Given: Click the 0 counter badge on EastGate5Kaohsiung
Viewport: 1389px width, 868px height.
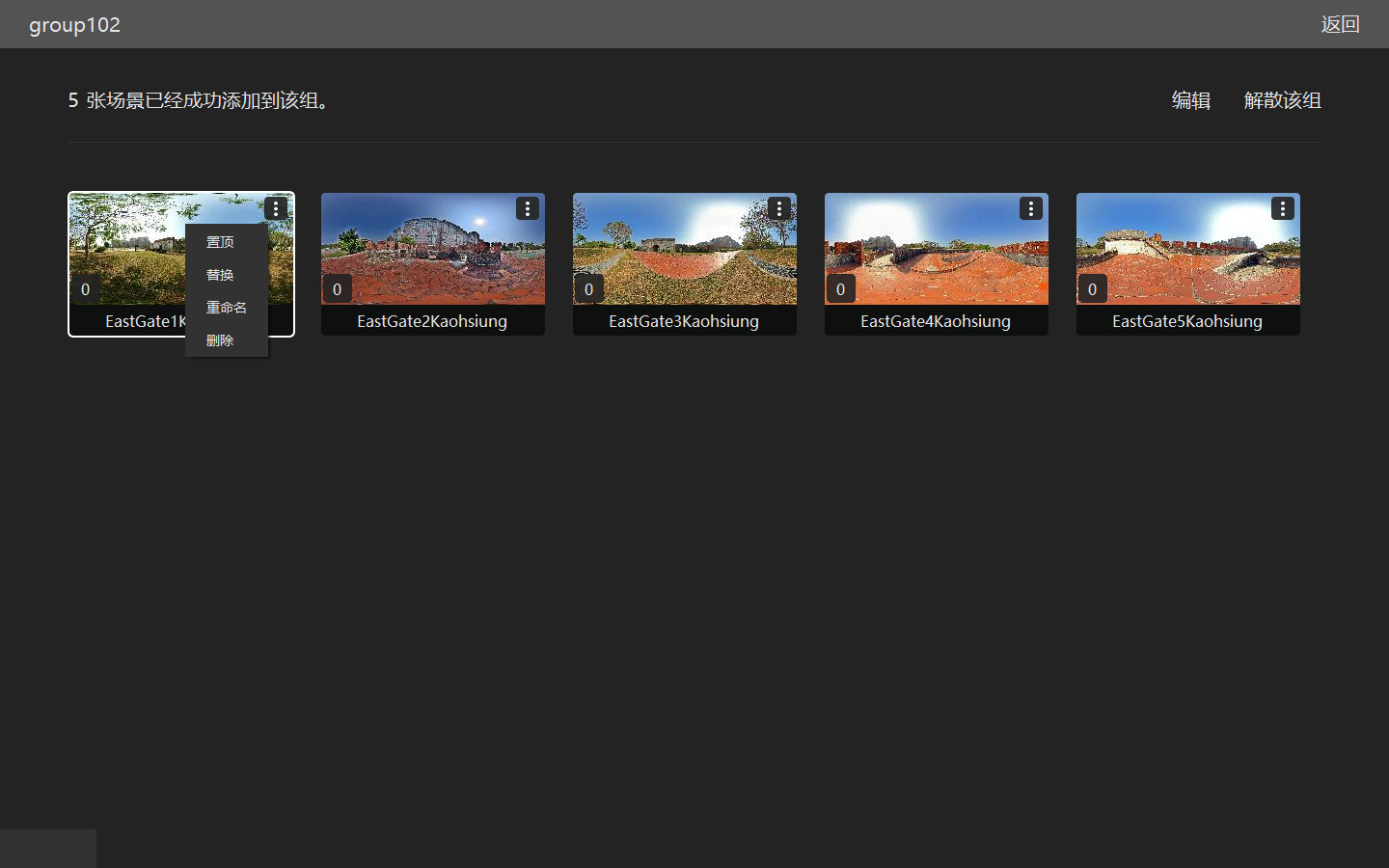Looking at the screenshot, I should 1092,289.
